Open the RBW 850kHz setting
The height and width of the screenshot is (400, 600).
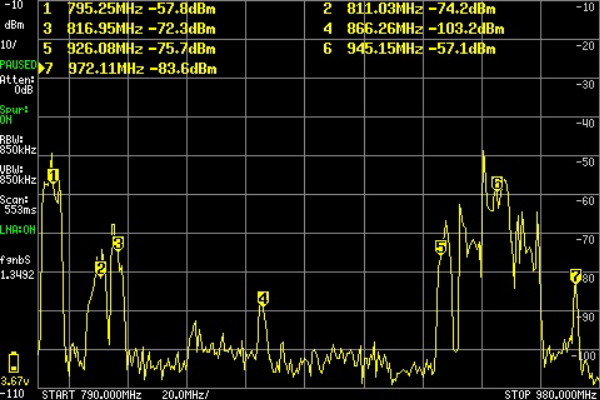(17, 146)
